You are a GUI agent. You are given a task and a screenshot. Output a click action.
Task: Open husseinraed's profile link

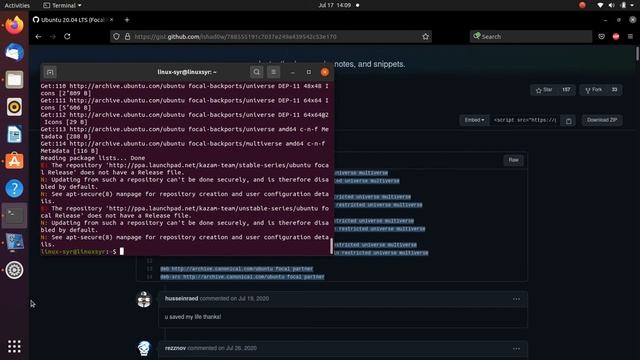coord(181,298)
